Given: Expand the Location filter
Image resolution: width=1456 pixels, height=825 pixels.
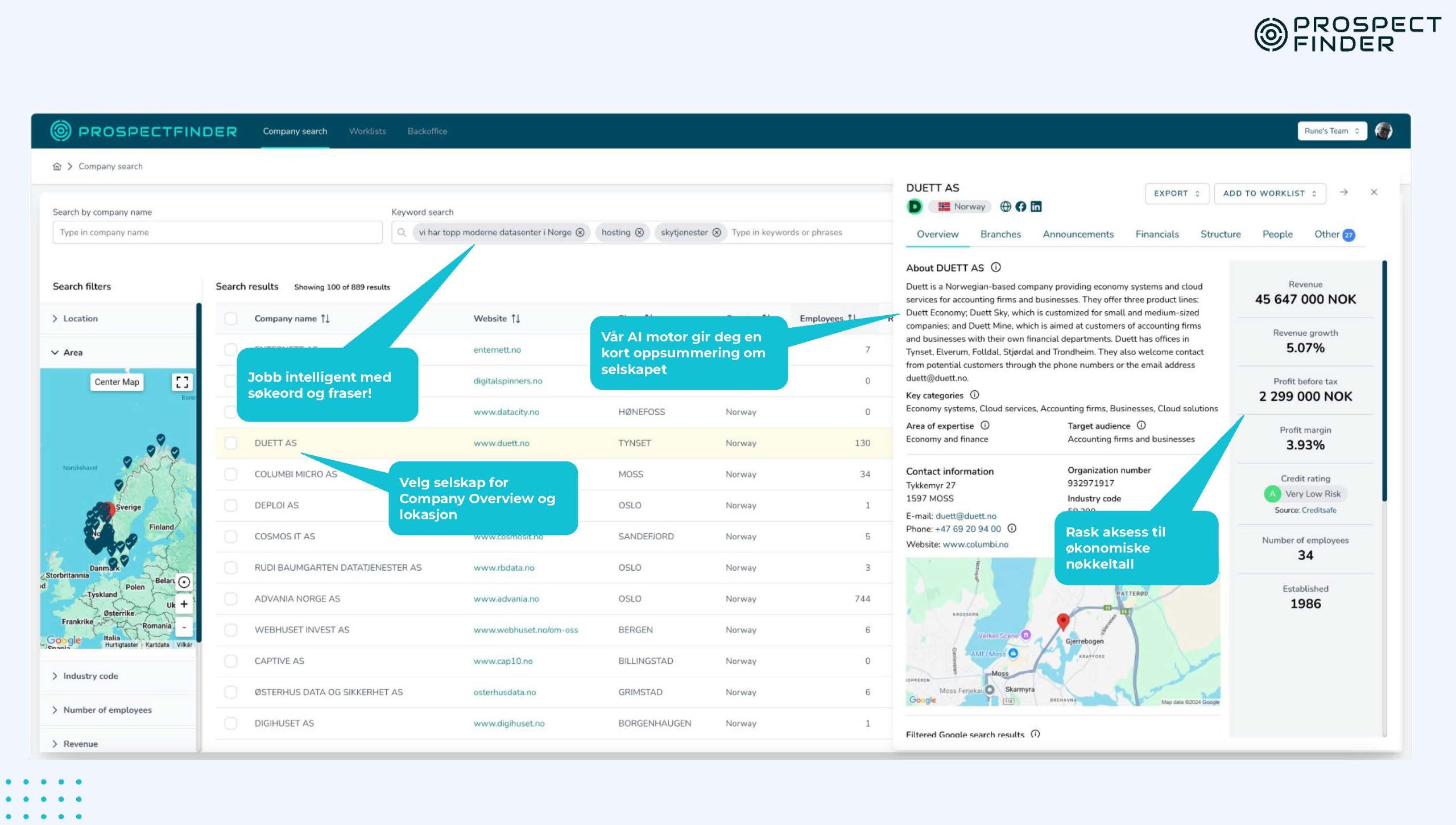Looking at the screenshot, I should (x=80, y=319).
